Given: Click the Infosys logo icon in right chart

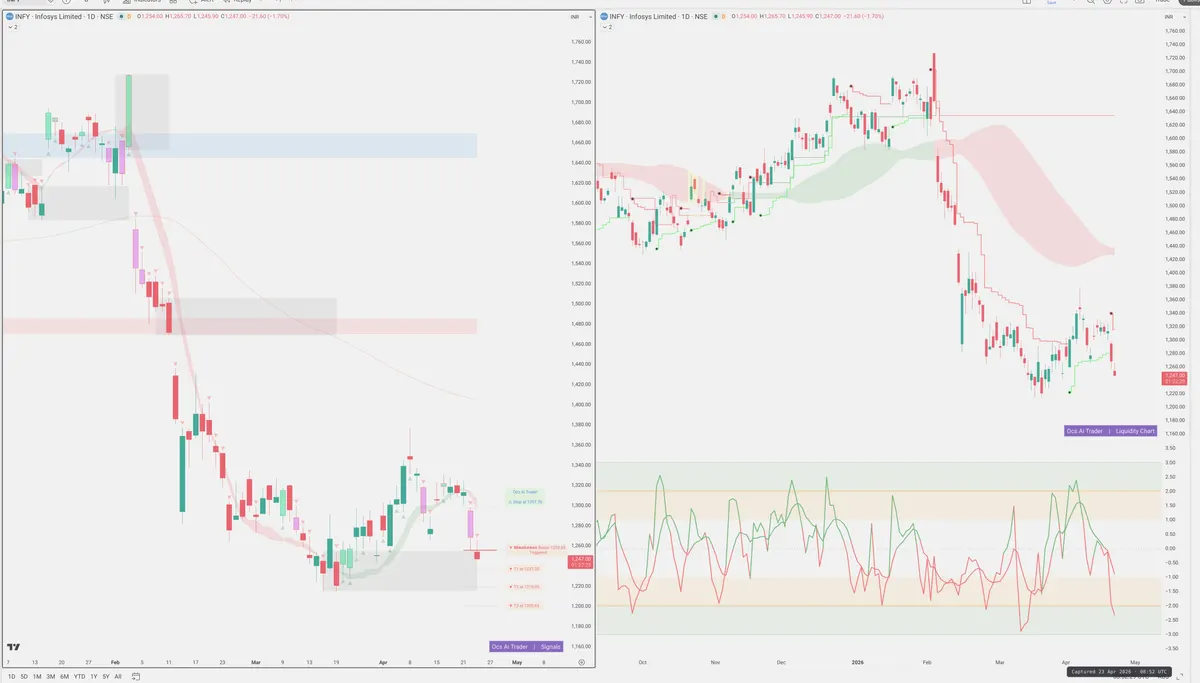Looking at the screenshot, I should coord(603,17).
